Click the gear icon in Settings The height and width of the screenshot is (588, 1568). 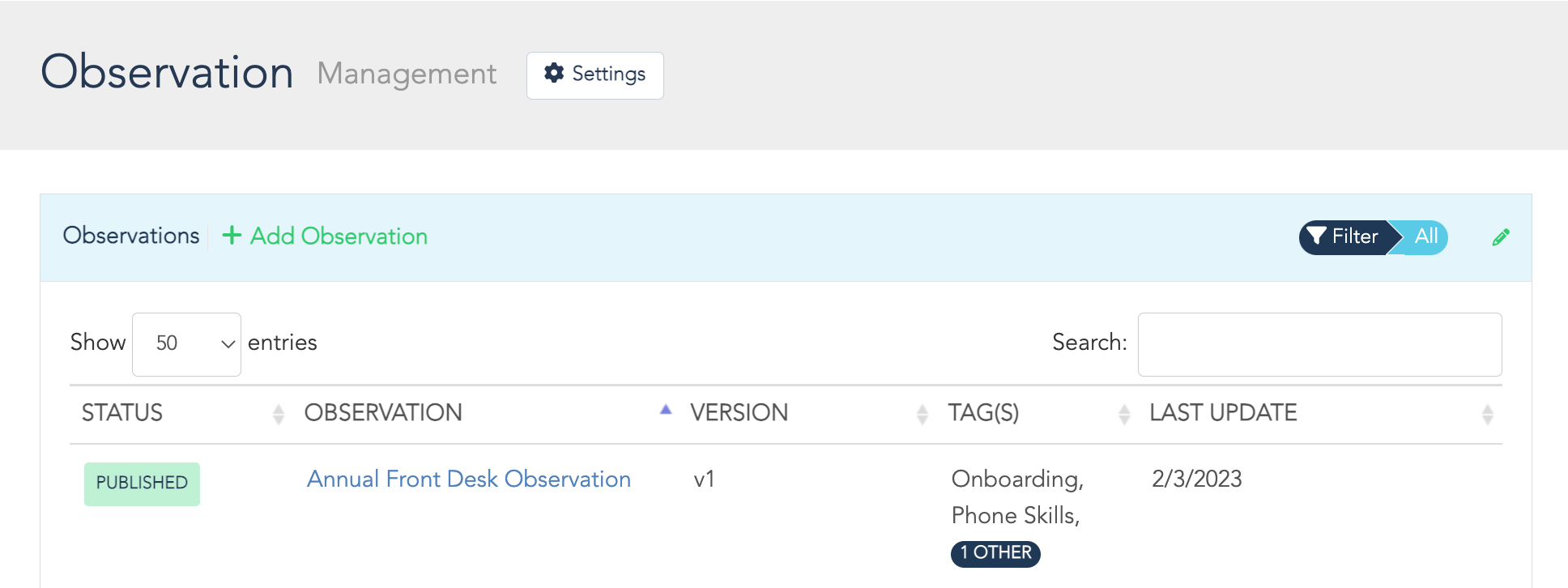tap(554, 73)
